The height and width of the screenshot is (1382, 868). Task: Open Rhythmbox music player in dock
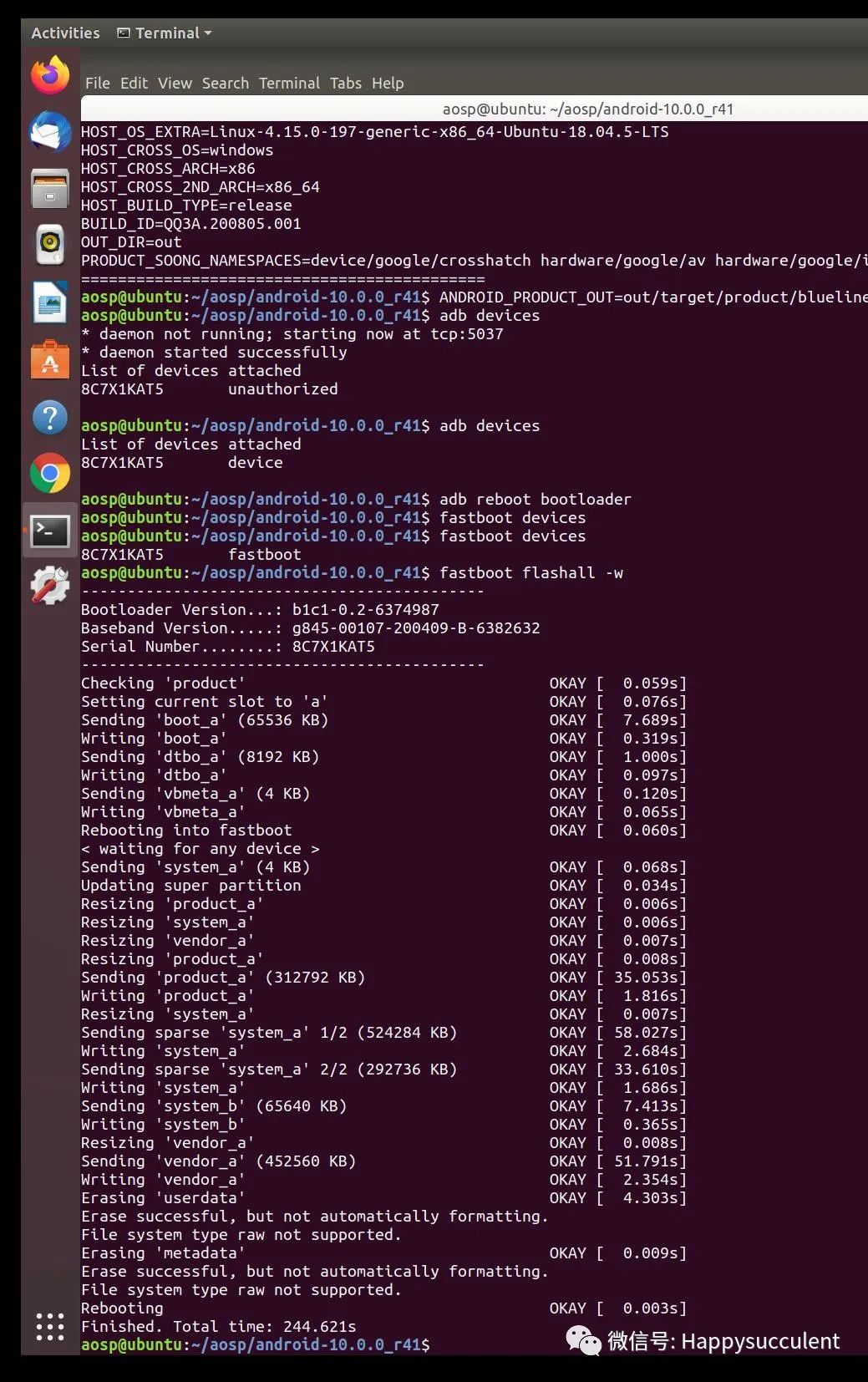50,244
